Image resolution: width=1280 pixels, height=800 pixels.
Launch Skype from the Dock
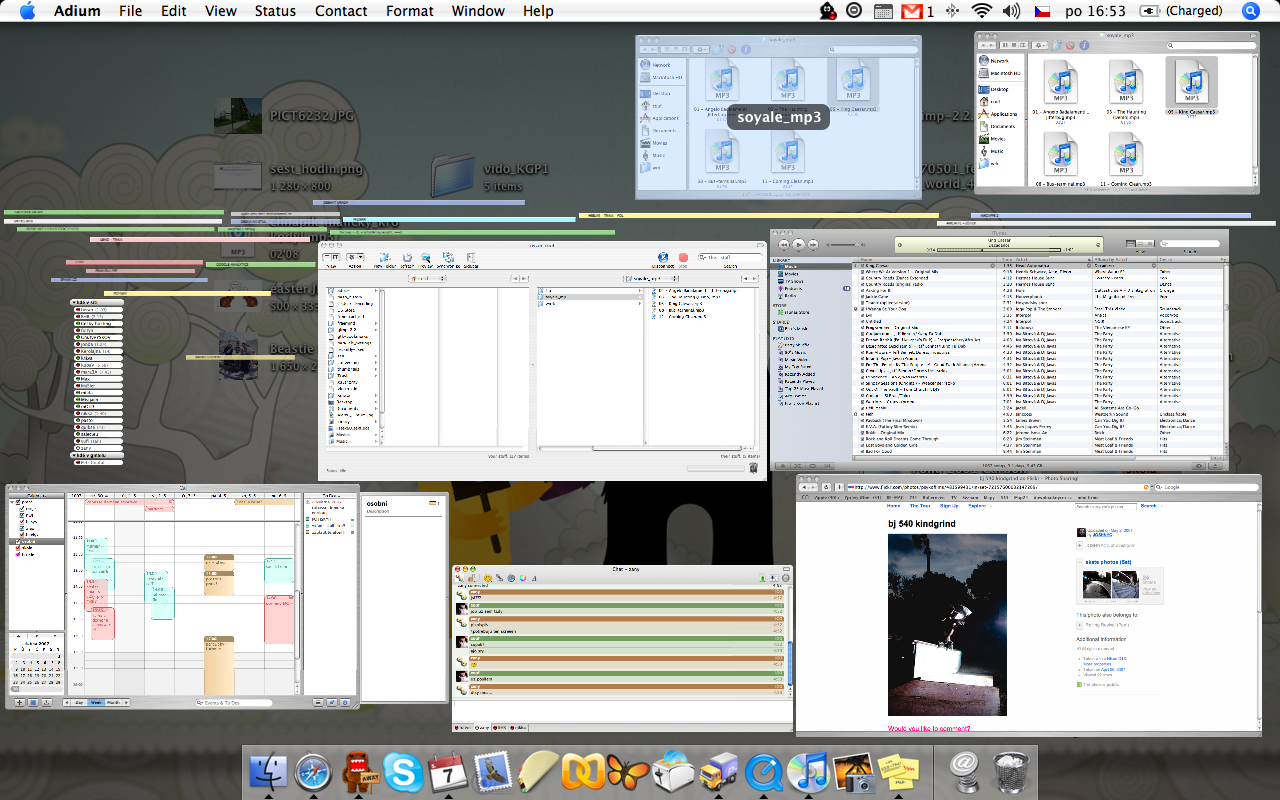coord(403,772)
